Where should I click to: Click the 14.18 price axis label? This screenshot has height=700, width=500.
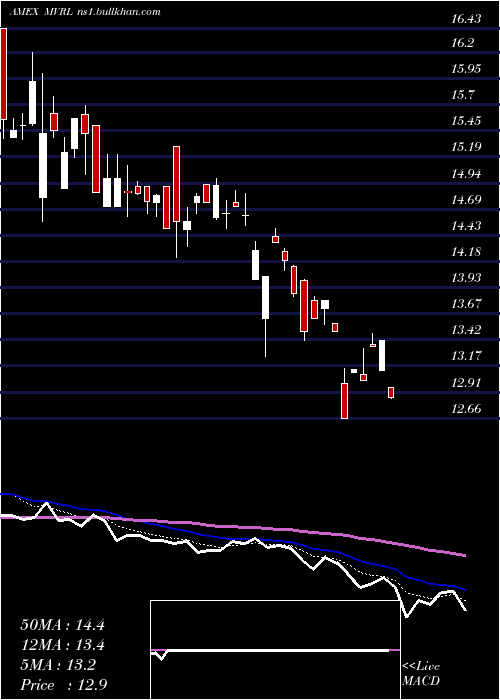(x=466, y=252)
